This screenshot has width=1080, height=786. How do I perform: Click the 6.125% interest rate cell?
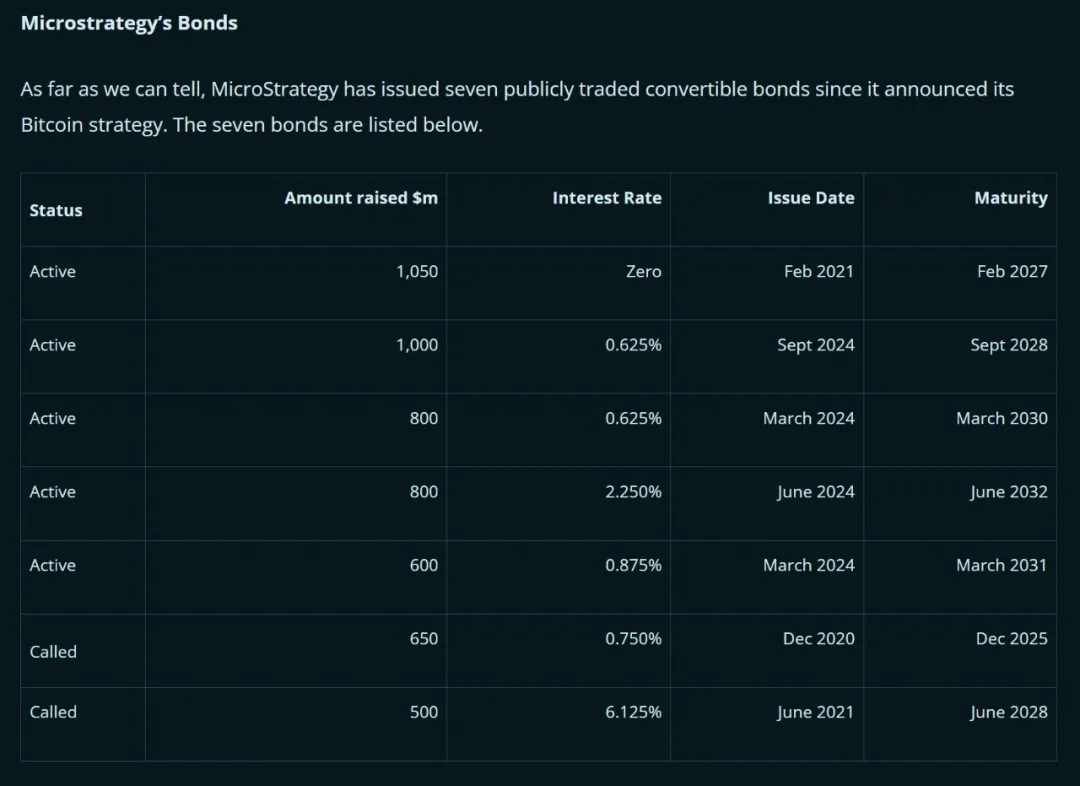click(633, 712)
